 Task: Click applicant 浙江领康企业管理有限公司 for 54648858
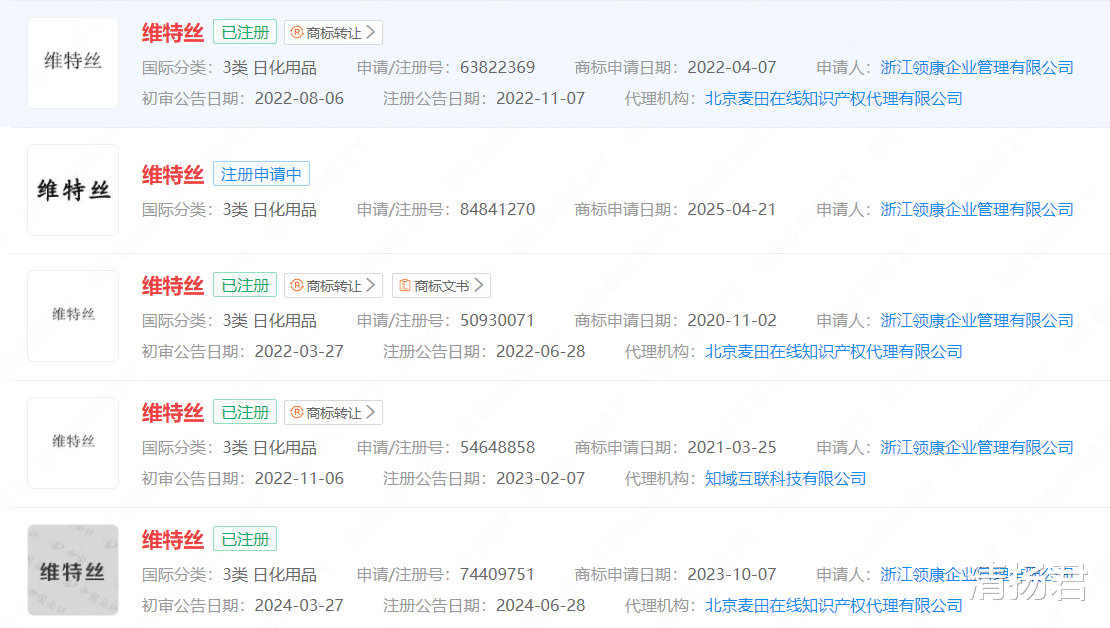977,447
